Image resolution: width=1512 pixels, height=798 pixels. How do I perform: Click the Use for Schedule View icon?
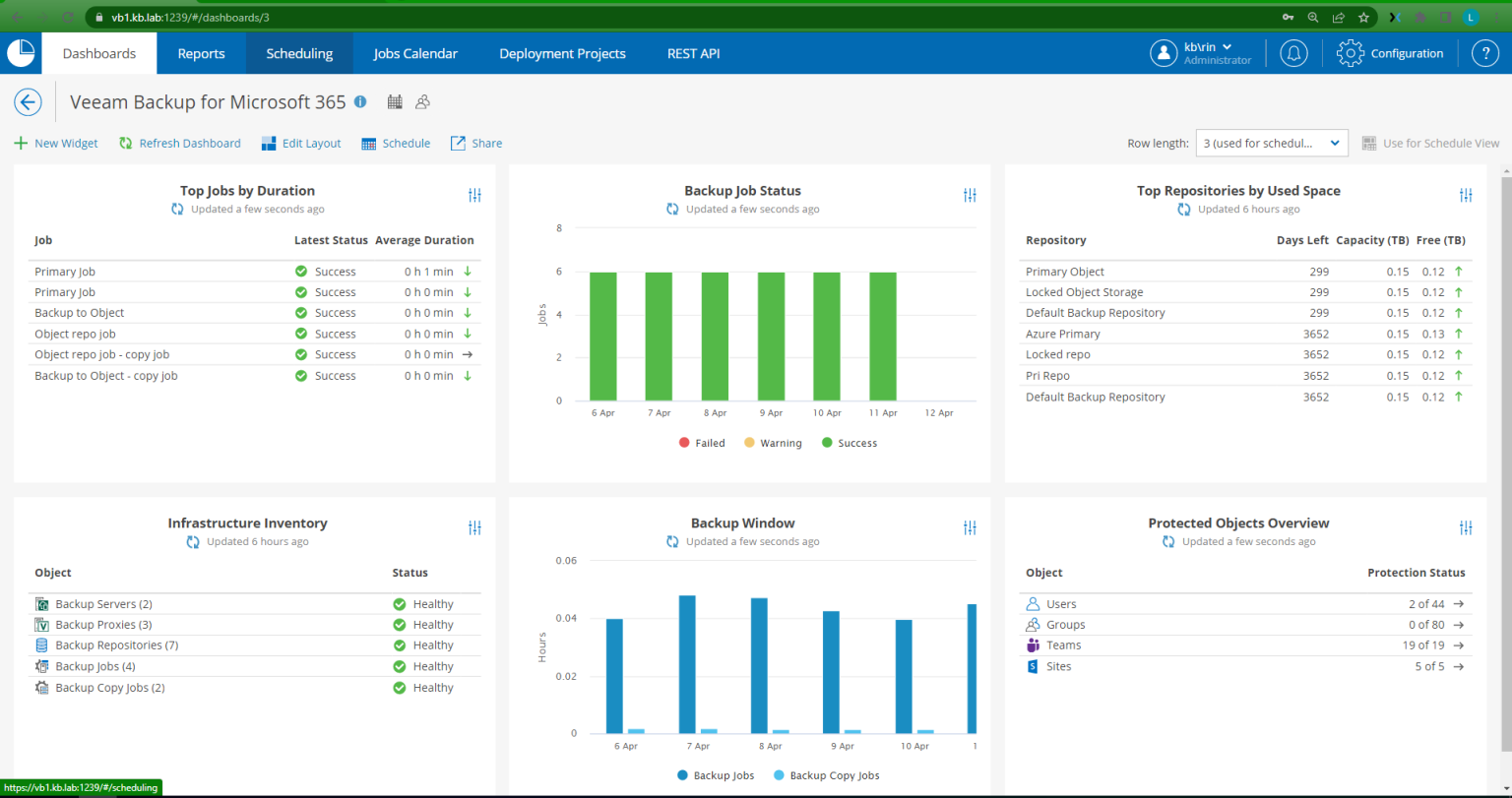[x=1368, y=143]
